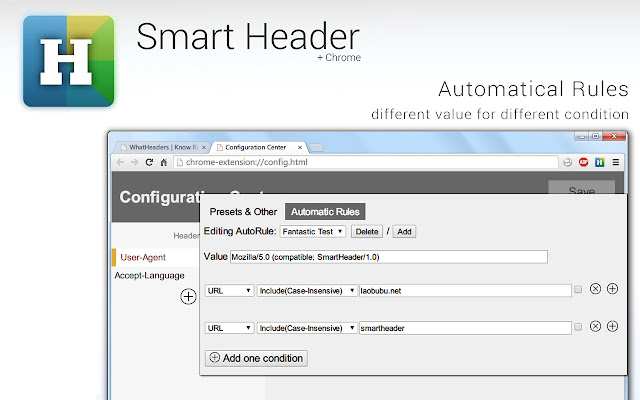
Task: Toggle checkbox on smartheader condition
Action: [x=578, y=327]
